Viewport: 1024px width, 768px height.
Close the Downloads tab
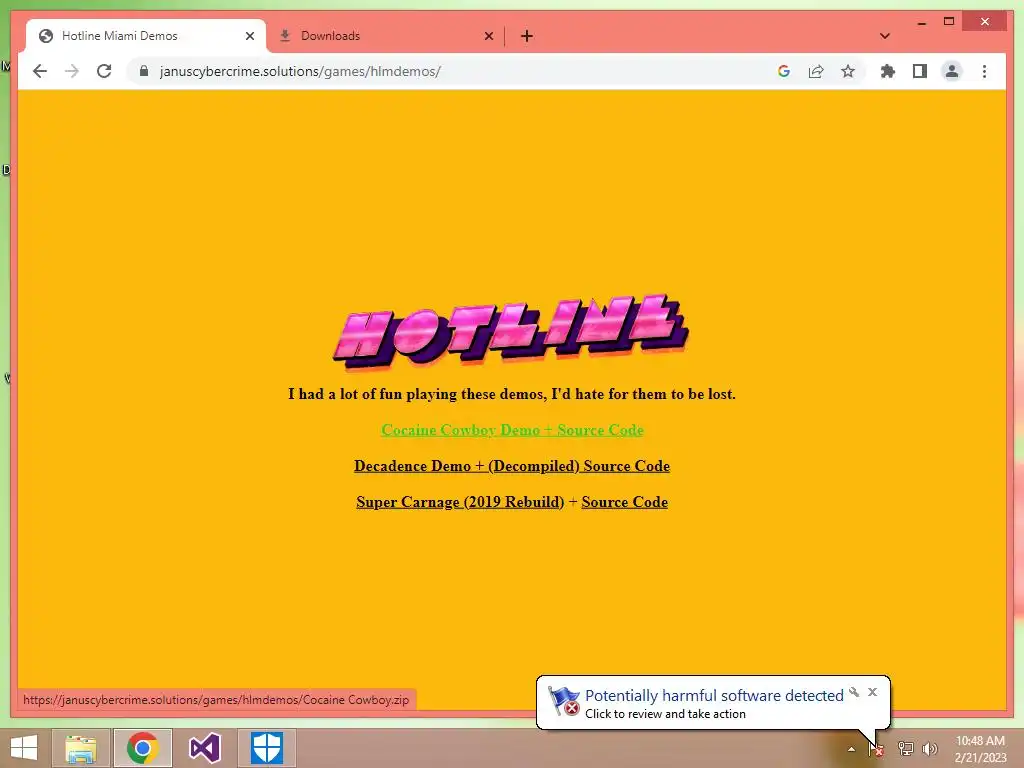click(488, 36)
